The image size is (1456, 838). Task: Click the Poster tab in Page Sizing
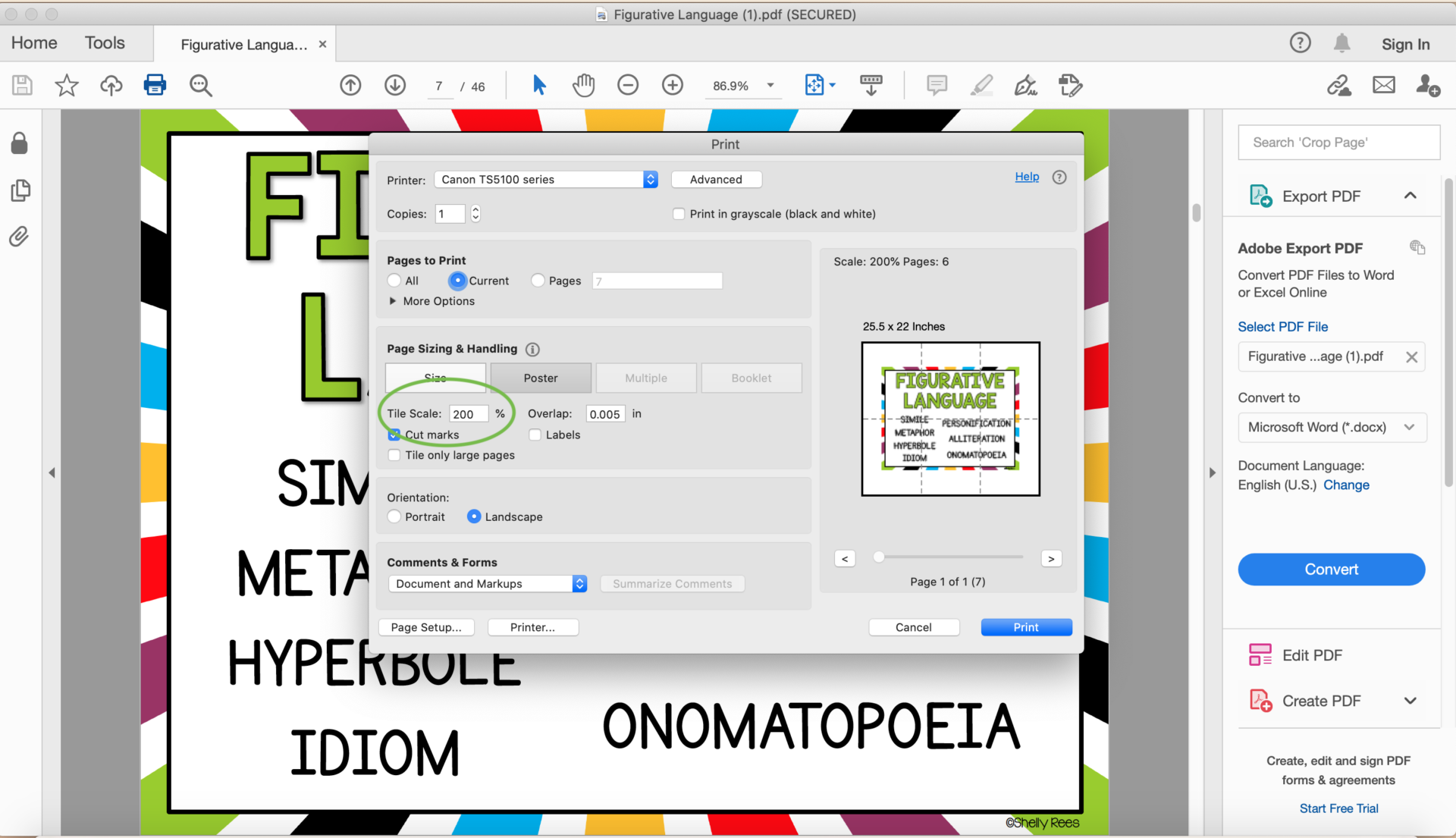click(541, 378)
